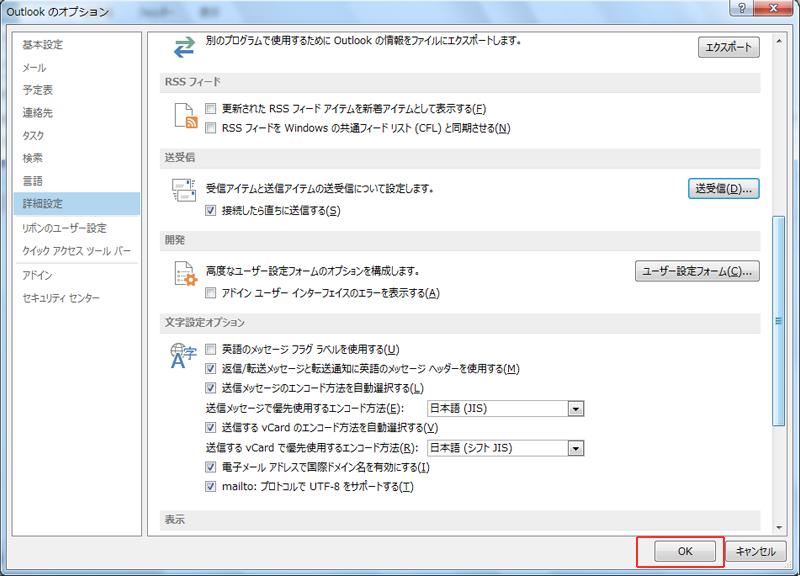Toggle 送信する vCard のエンコード方法を自動選択する
Screen dimensions: 800x576
click(x=210, y=428)
